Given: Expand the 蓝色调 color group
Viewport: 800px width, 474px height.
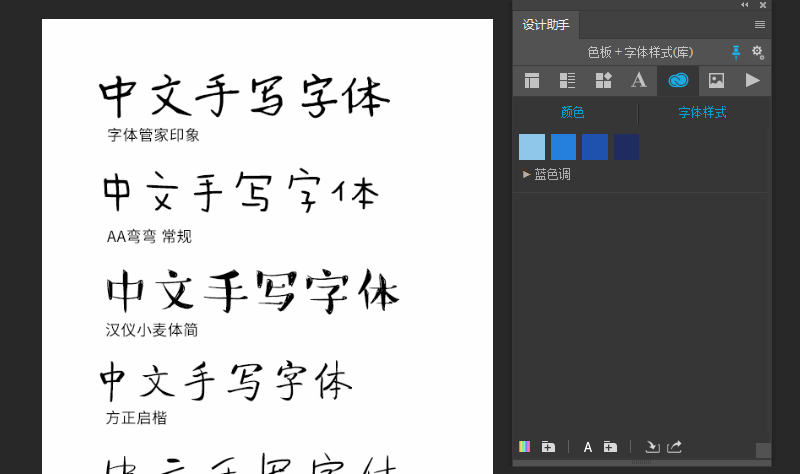Looking at the screenshot, I should (527, 174).
